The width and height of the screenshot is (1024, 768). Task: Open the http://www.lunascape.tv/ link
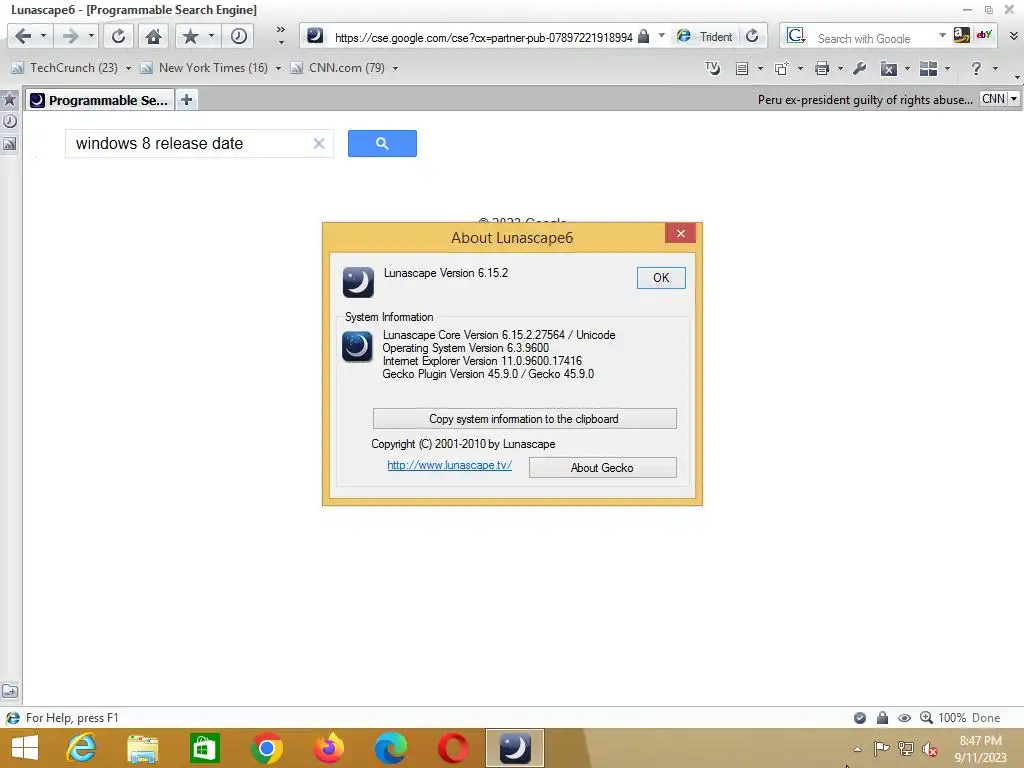[x=449, y=465]
